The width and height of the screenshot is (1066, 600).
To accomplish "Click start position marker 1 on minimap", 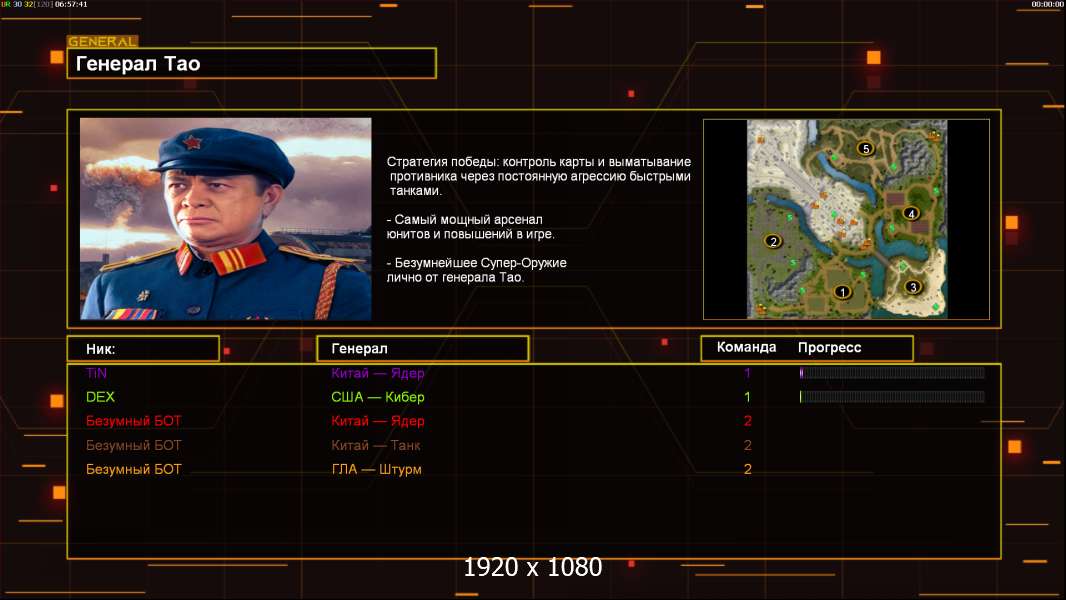I will pyautogui.click(x=842, y=292).
